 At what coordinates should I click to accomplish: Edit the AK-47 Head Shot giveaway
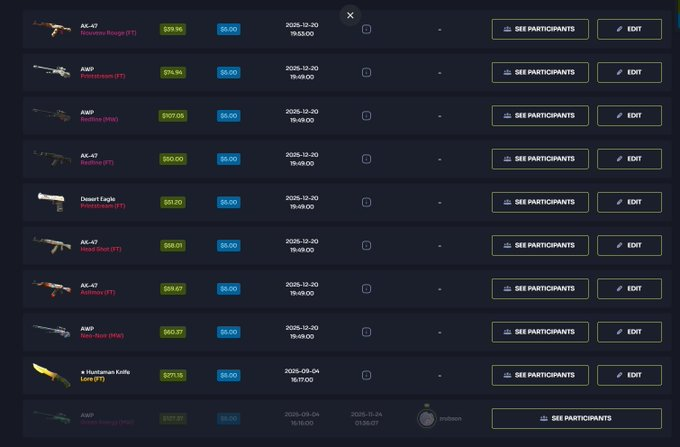tap(629, 245)
